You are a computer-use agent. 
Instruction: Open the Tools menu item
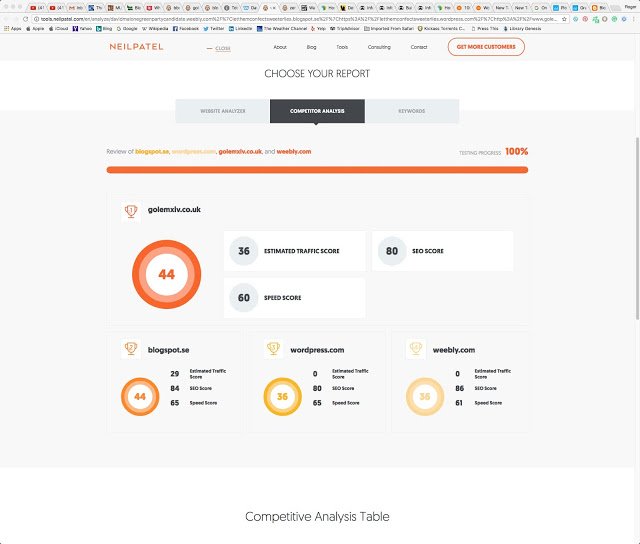342,47
